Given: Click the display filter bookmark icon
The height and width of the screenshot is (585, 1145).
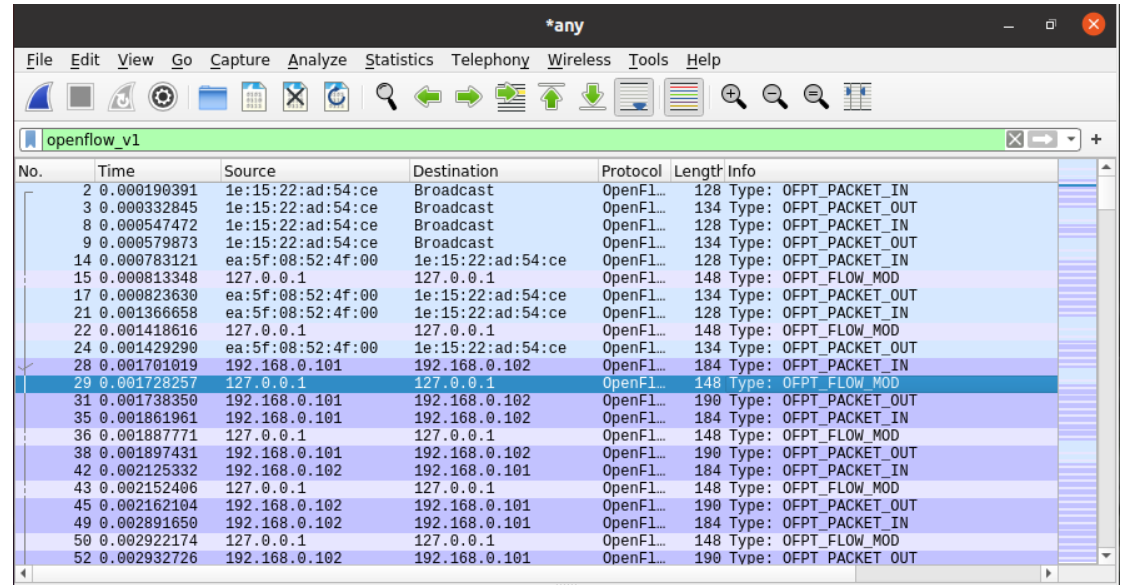Looking at the screenshot, I should click(31, 139).
